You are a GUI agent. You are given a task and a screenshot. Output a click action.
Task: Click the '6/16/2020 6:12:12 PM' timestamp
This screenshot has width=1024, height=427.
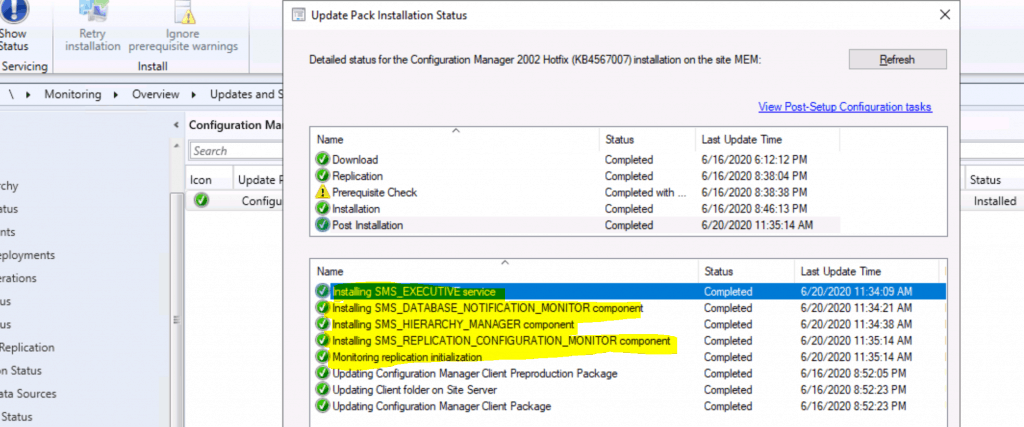(x=754, y=159)
